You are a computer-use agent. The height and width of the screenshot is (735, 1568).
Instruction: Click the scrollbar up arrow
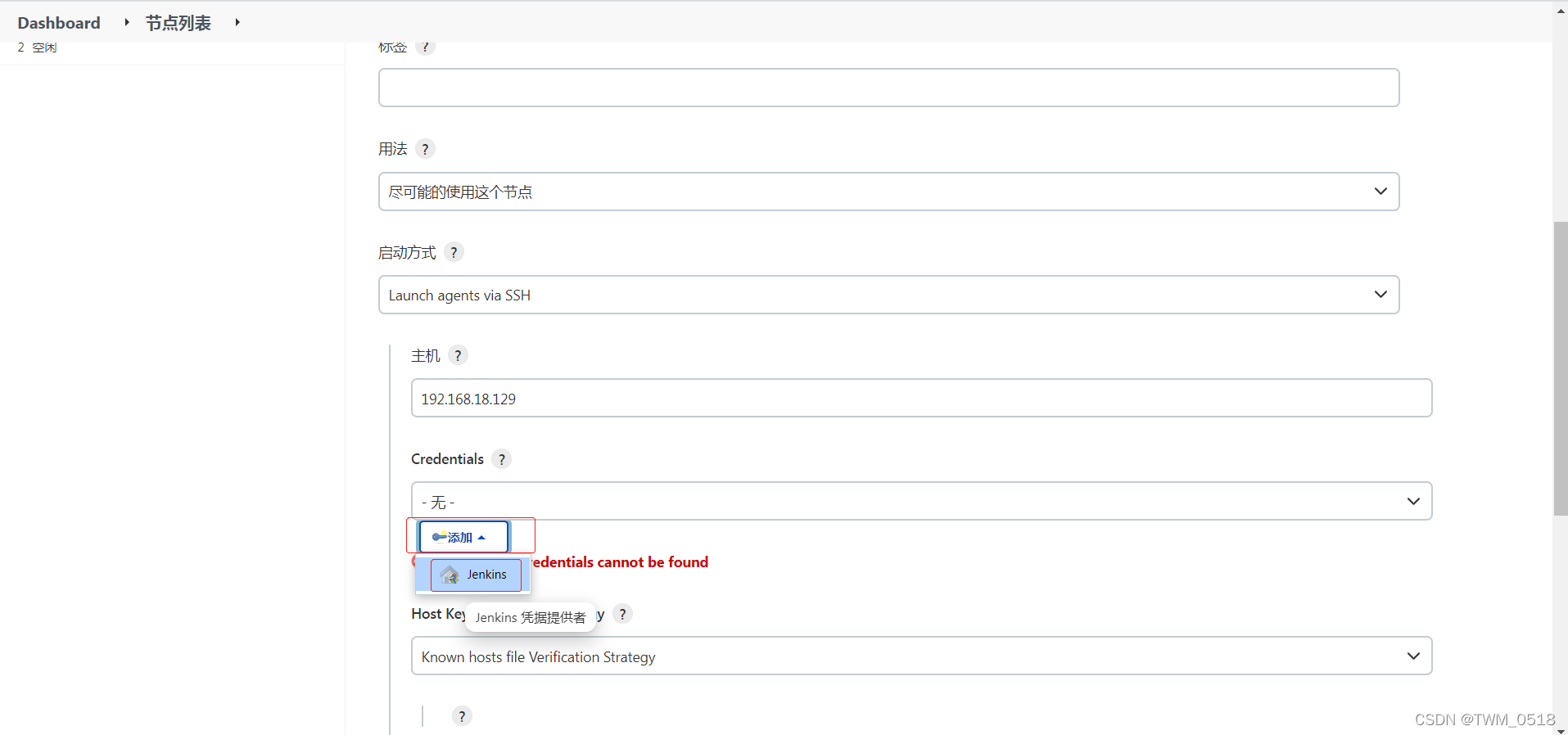click(1561, 10)
